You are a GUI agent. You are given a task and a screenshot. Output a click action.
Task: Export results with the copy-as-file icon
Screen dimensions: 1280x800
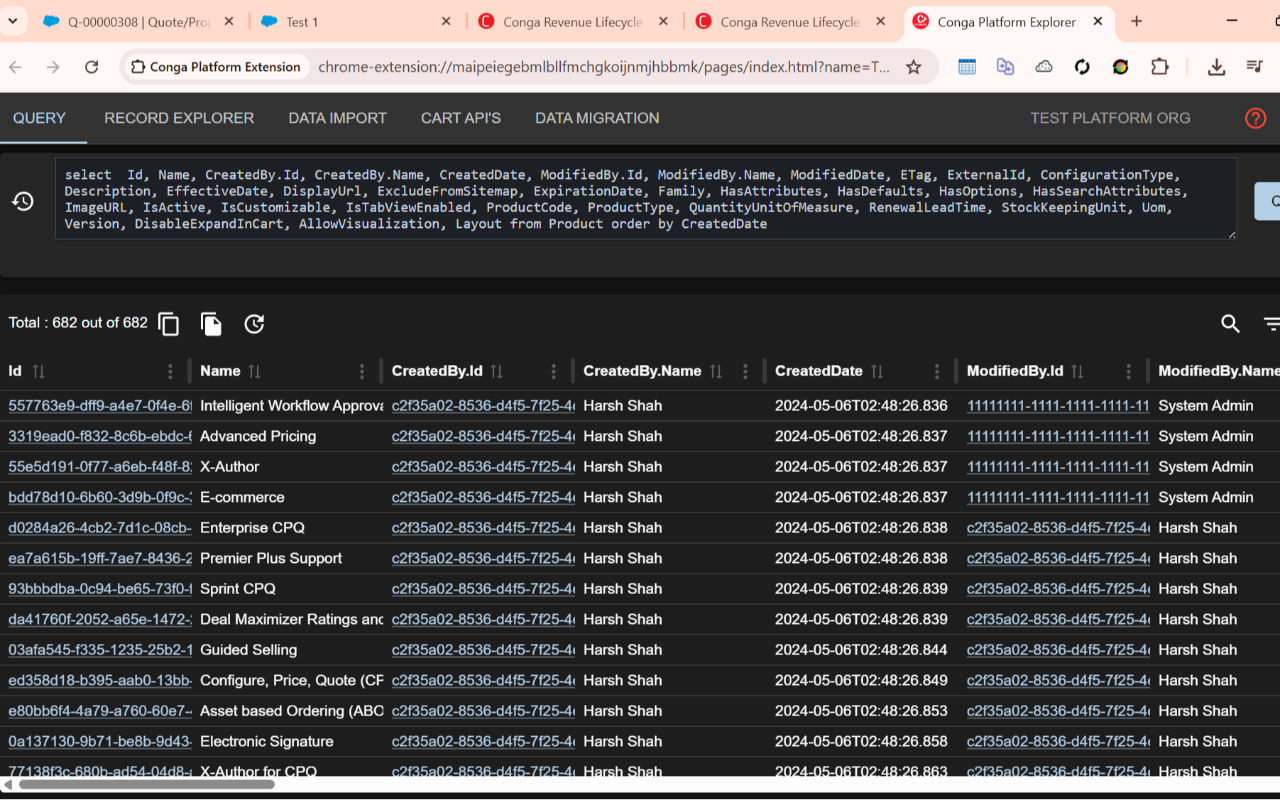pos(211,324)
